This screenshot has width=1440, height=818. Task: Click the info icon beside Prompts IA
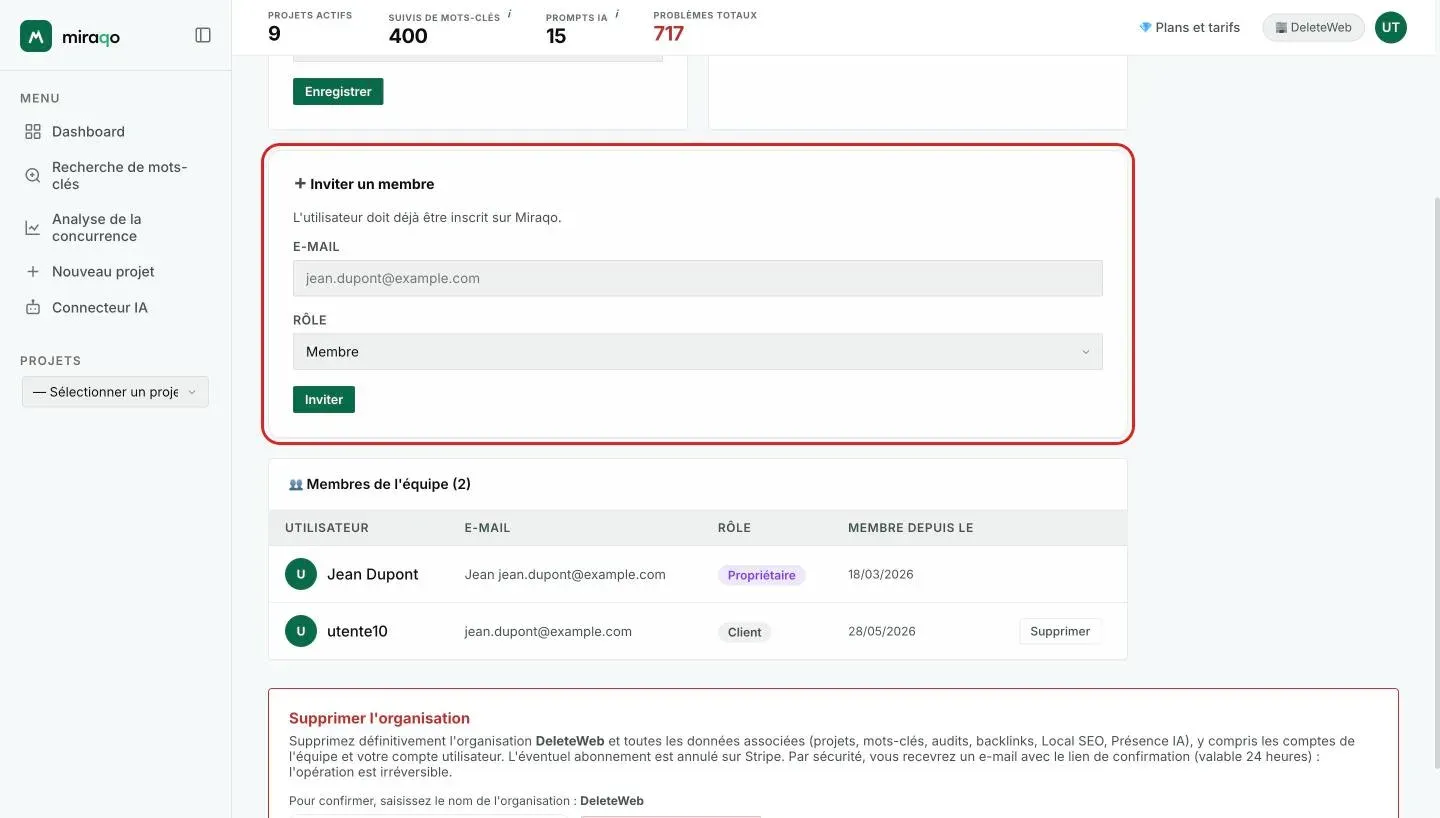pyautogui.click(x=617, y=14)
